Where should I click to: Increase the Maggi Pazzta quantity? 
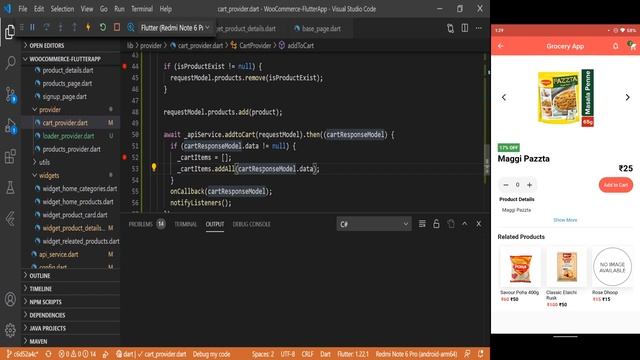529,185
